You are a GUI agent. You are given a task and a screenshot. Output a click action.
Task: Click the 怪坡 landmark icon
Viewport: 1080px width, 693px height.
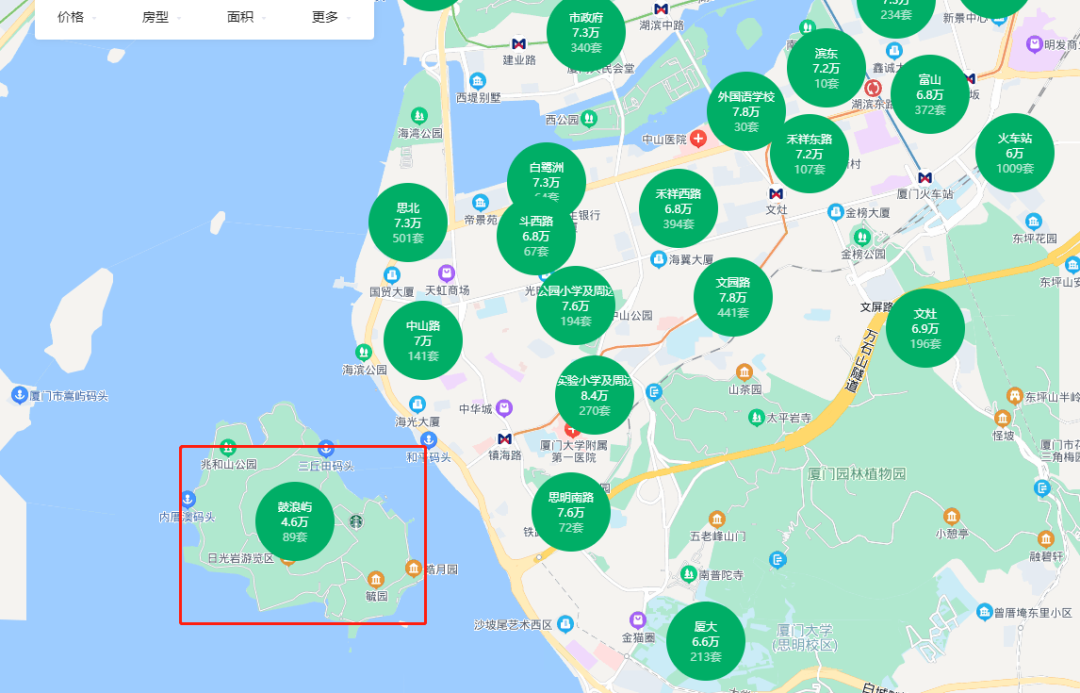point(1002,419)
